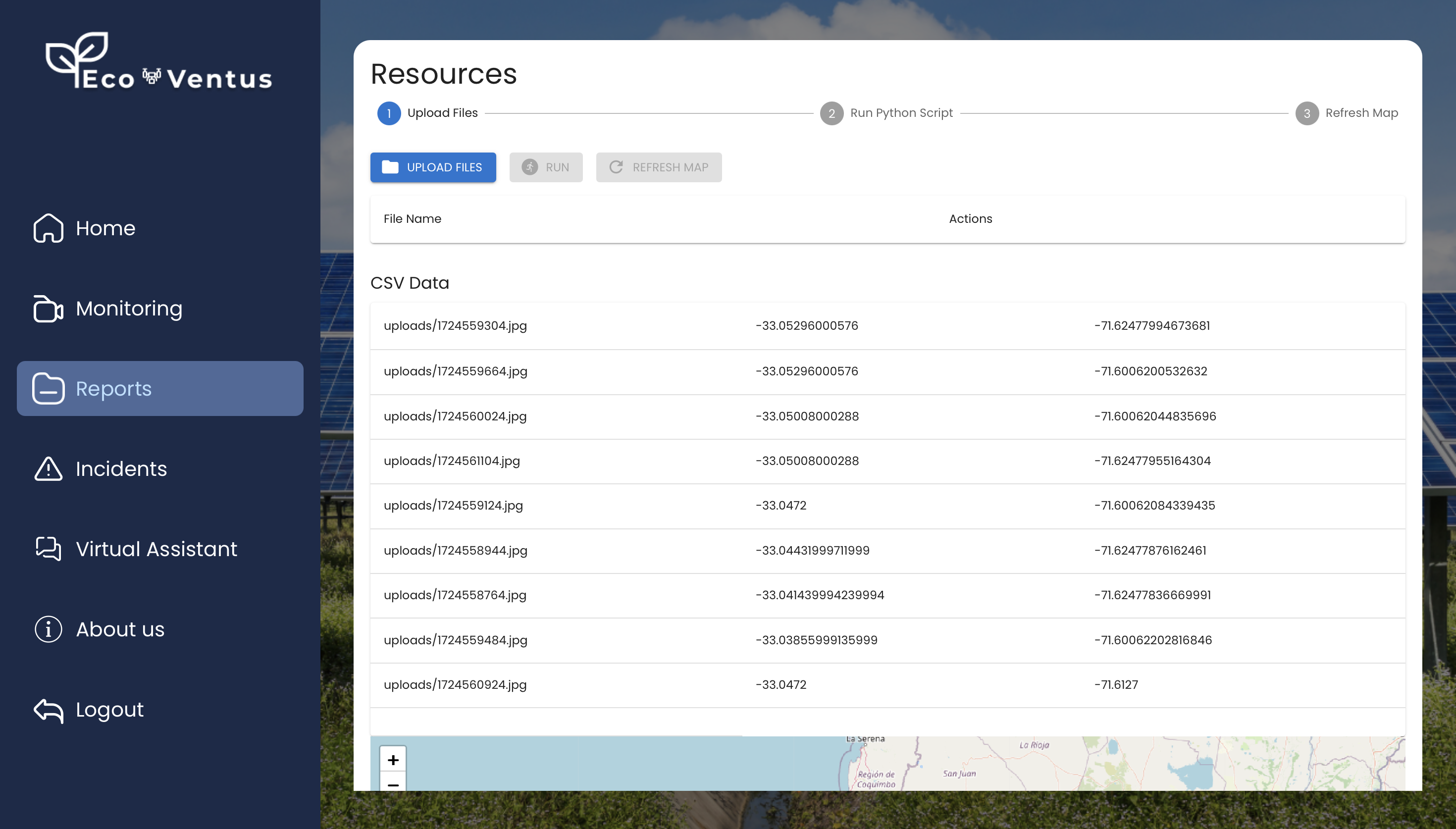Viewport: 1456px width, 829px height.
Task: Select step 1 Upload Files in the stepper
Action: click(389, 113)
